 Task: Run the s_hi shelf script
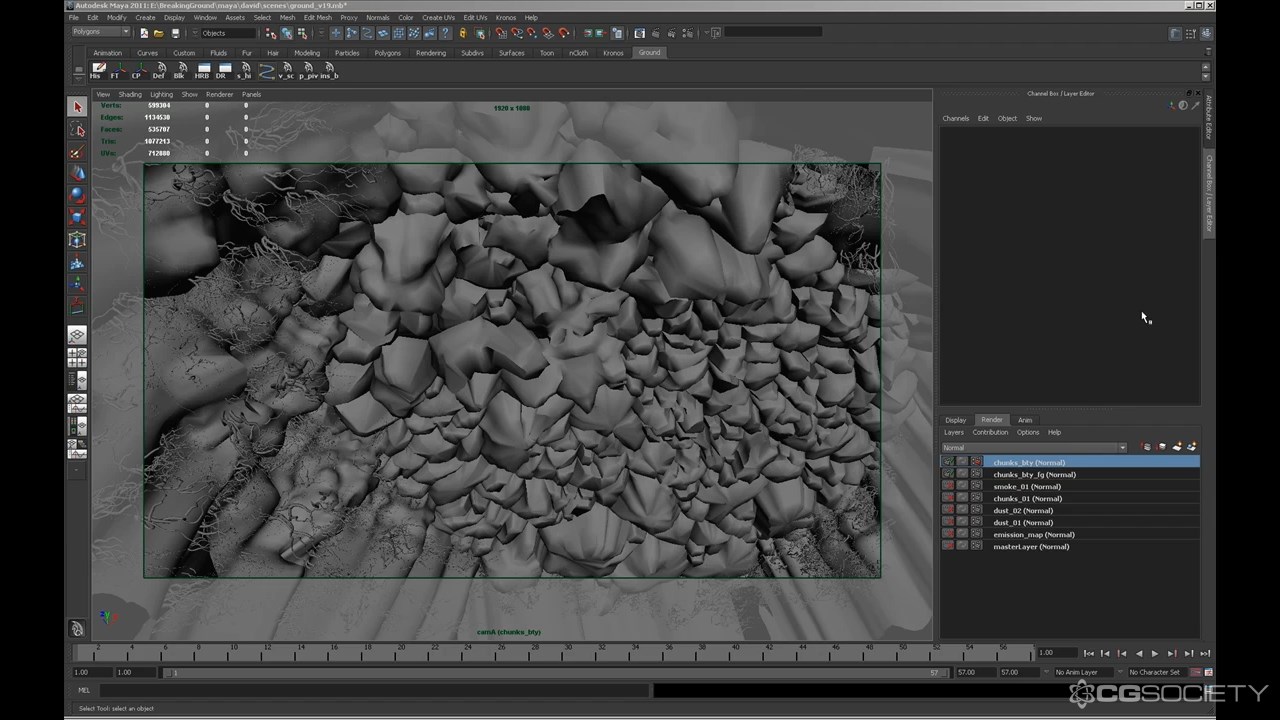244,70
